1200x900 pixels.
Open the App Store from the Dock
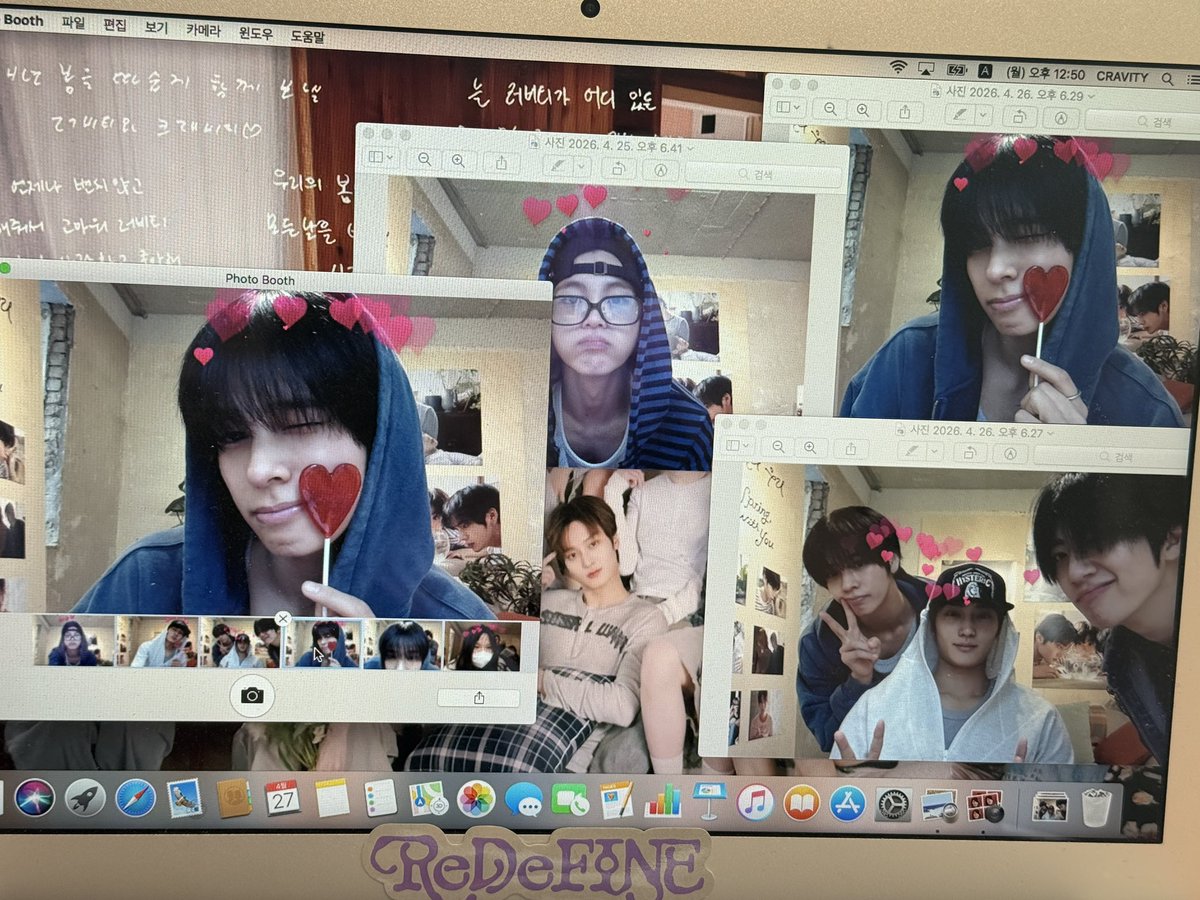pyautogui.click(x=847, y=802)
